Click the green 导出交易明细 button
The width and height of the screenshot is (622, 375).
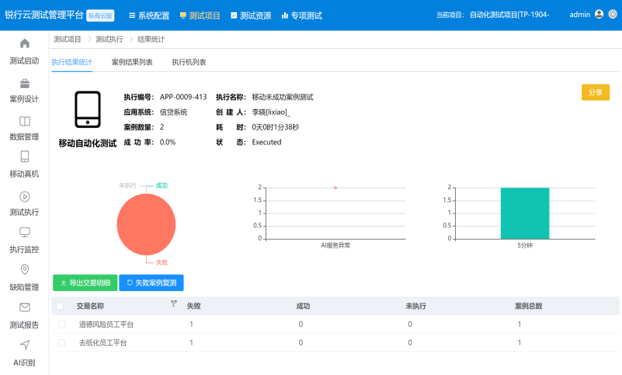pos(85,283)
